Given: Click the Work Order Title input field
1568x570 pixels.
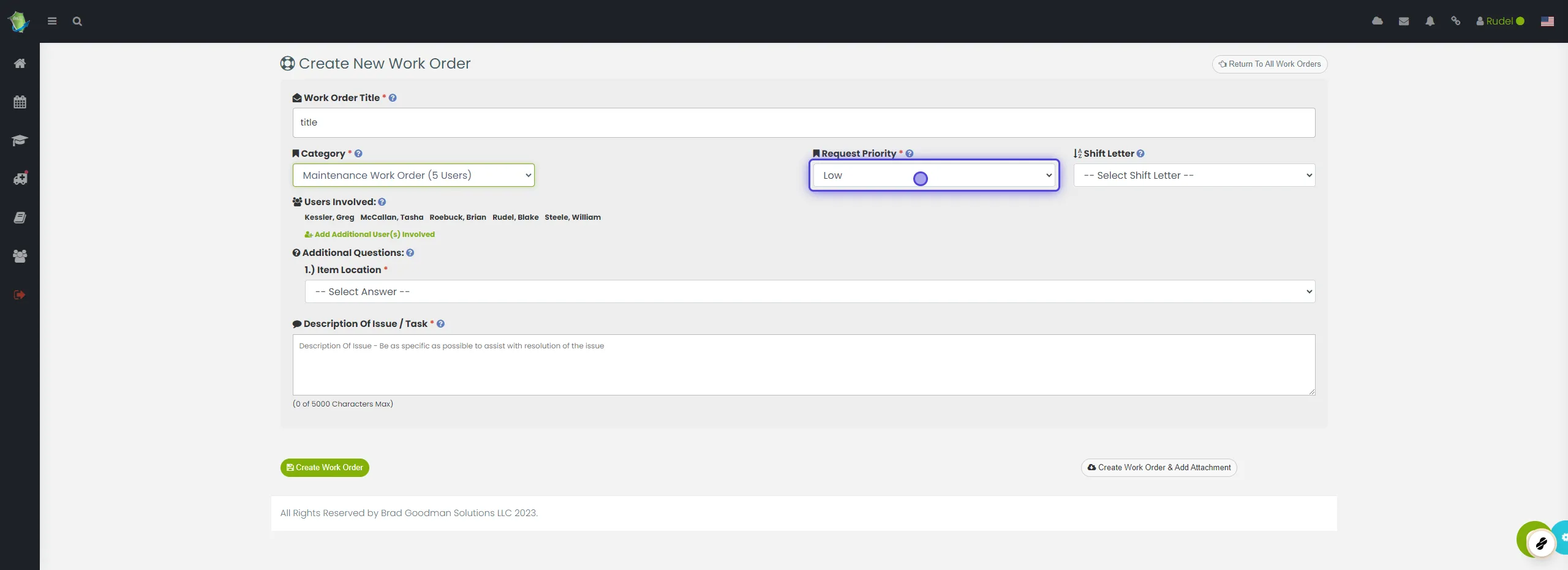Looking at the screenshot, I should (804, 122).
